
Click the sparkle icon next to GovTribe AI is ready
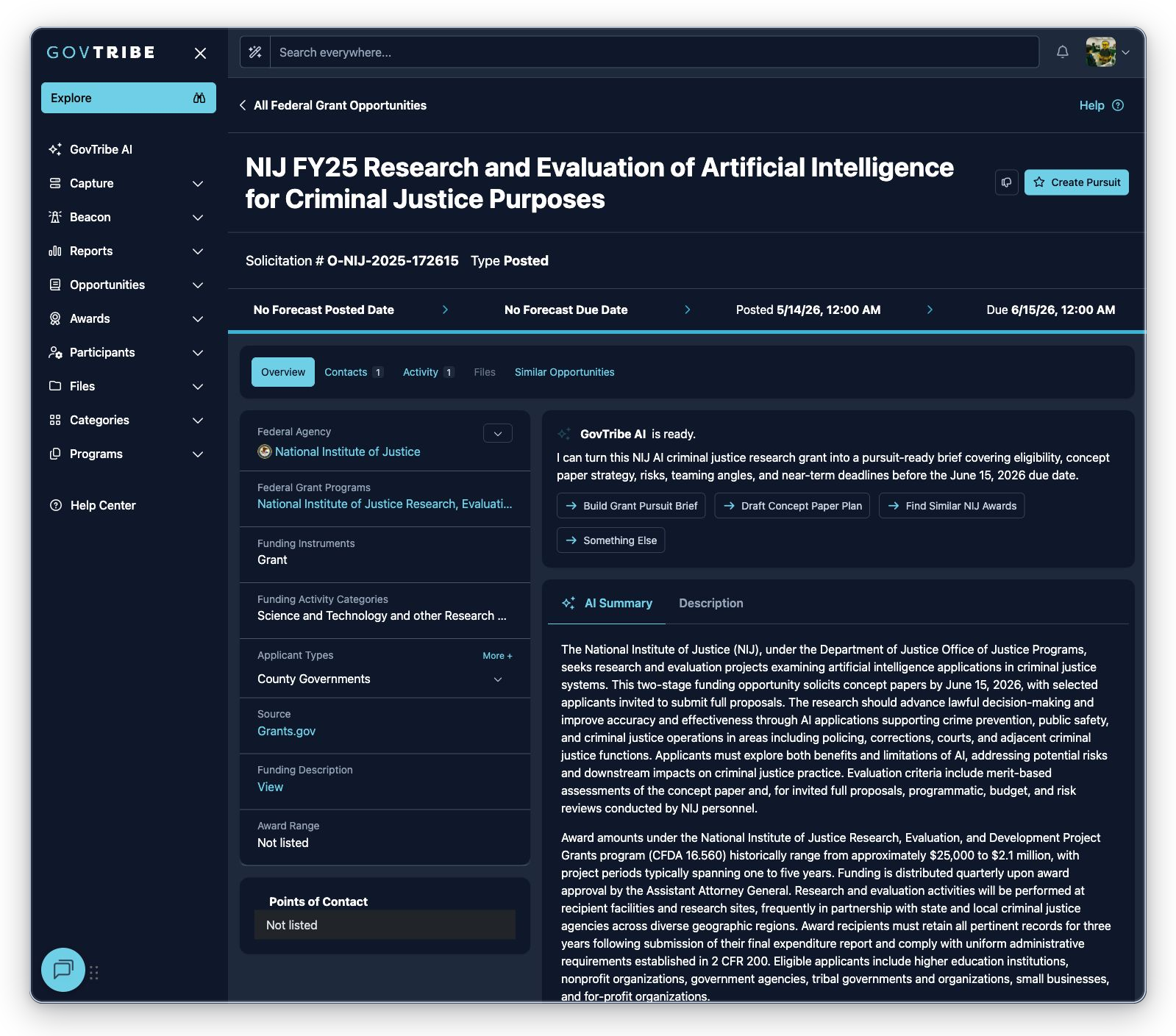(564, 434)
